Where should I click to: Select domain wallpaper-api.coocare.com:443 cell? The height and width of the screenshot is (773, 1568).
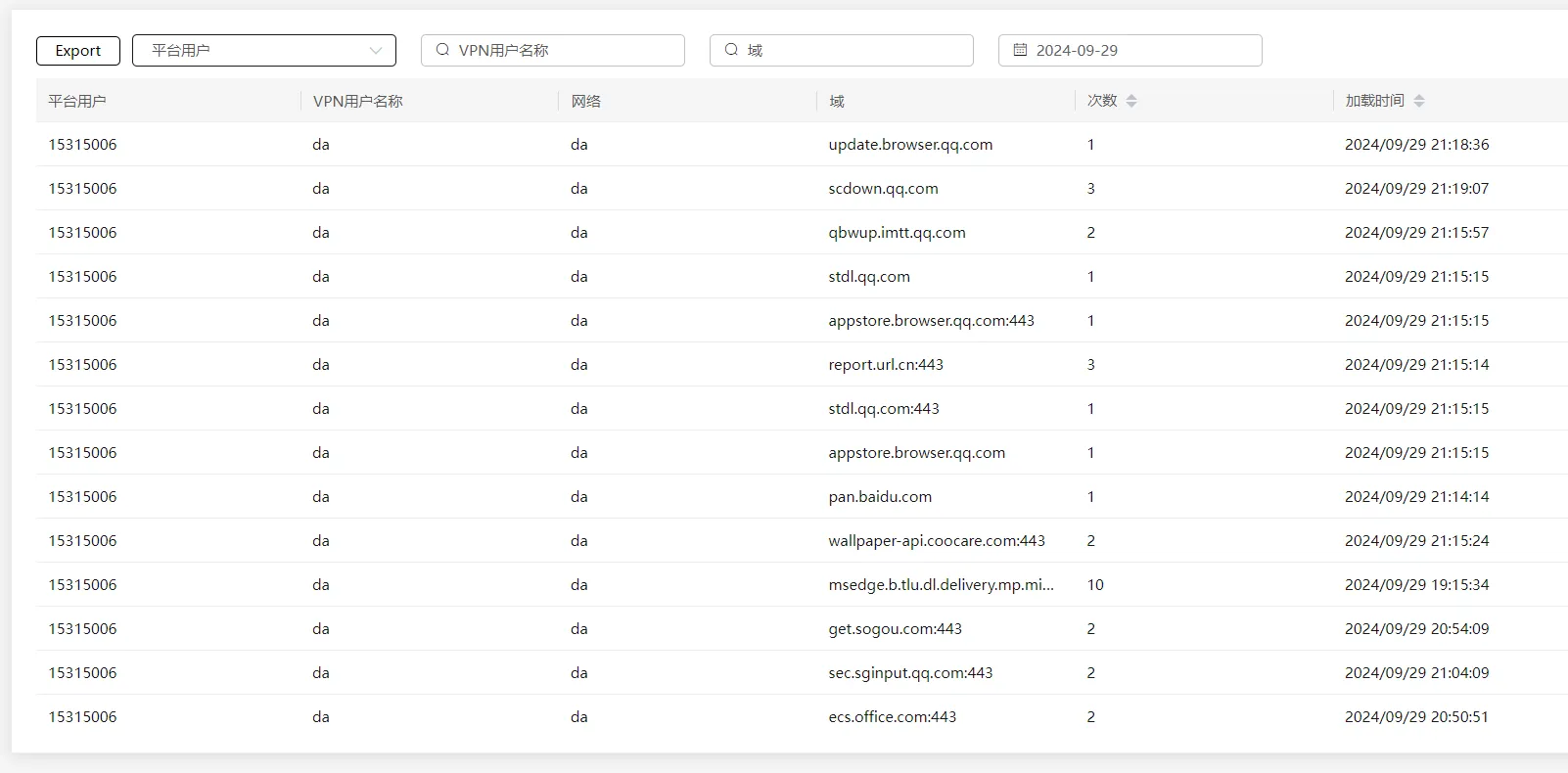937,541
